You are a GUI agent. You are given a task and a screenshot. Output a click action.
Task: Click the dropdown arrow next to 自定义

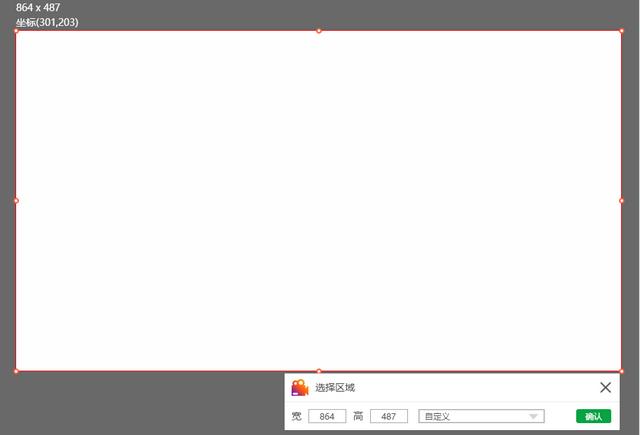[534, 416]
